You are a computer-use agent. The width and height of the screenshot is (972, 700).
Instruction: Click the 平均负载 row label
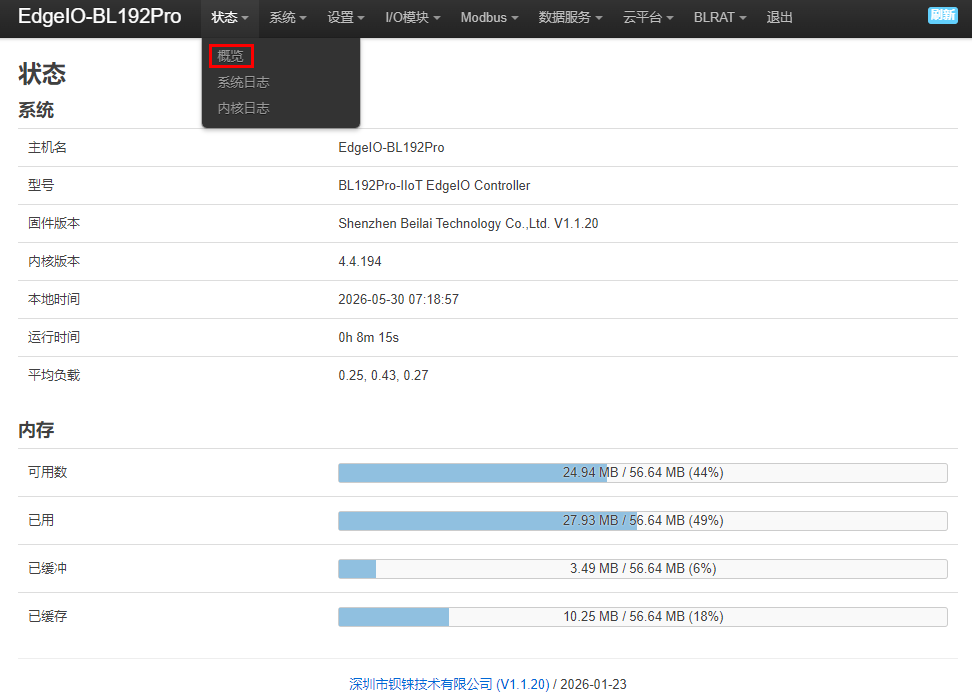coord(54,375)
